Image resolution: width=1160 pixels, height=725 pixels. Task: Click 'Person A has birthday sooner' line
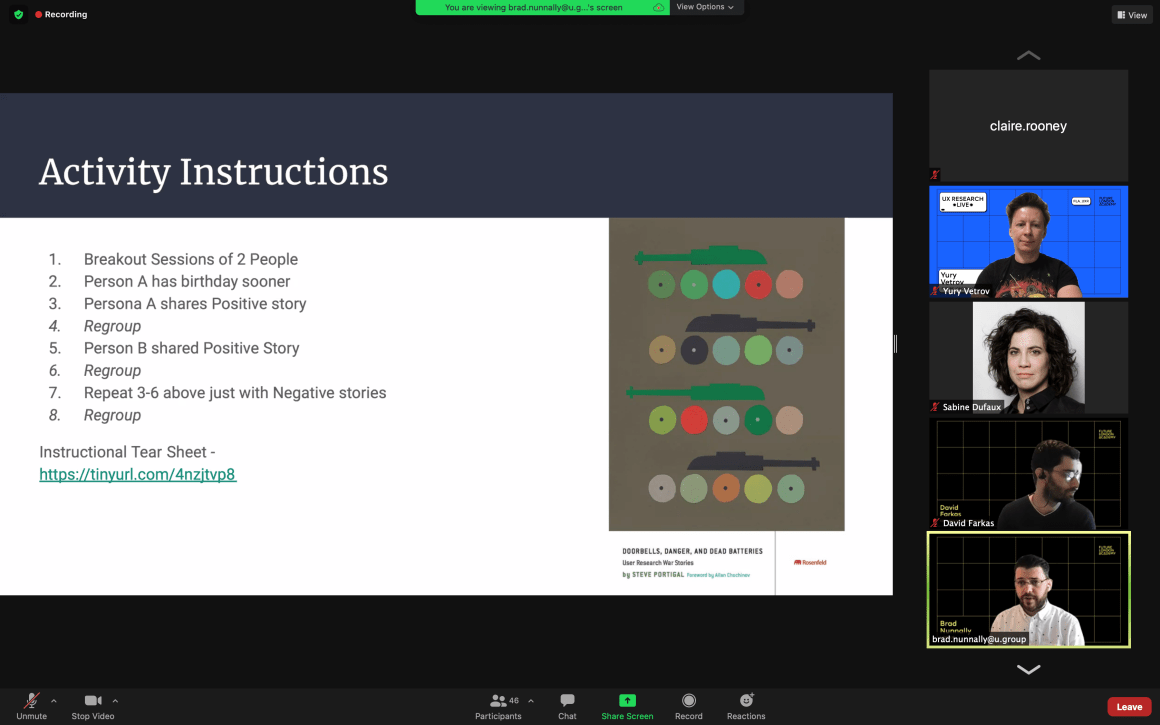[186, 281]
